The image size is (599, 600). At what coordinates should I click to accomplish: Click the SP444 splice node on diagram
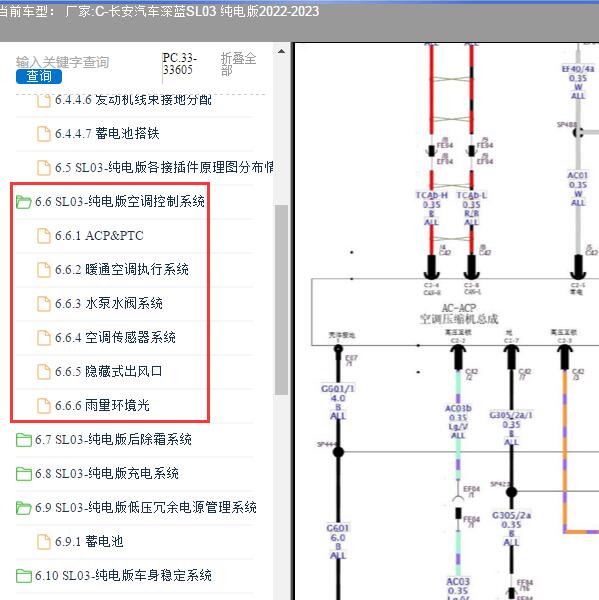click(x=338, y=452)
